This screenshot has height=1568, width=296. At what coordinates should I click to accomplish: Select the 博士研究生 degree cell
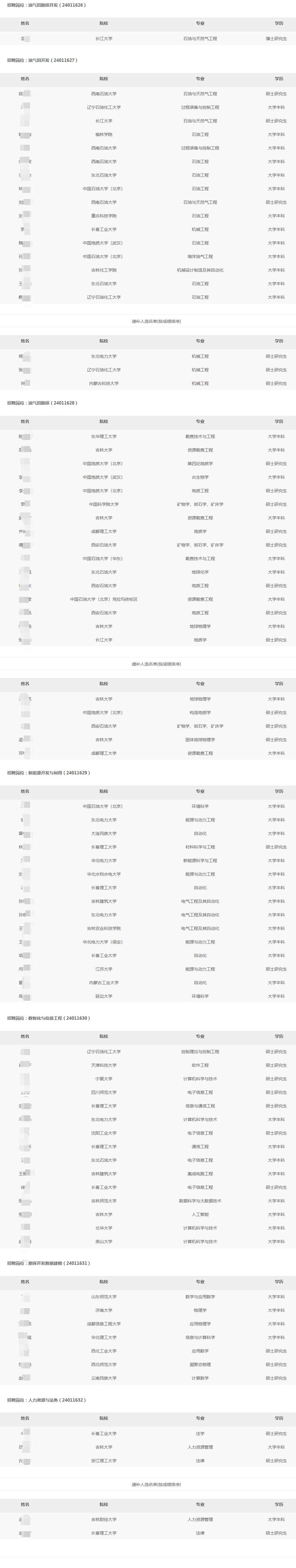[x=276, y=38]
